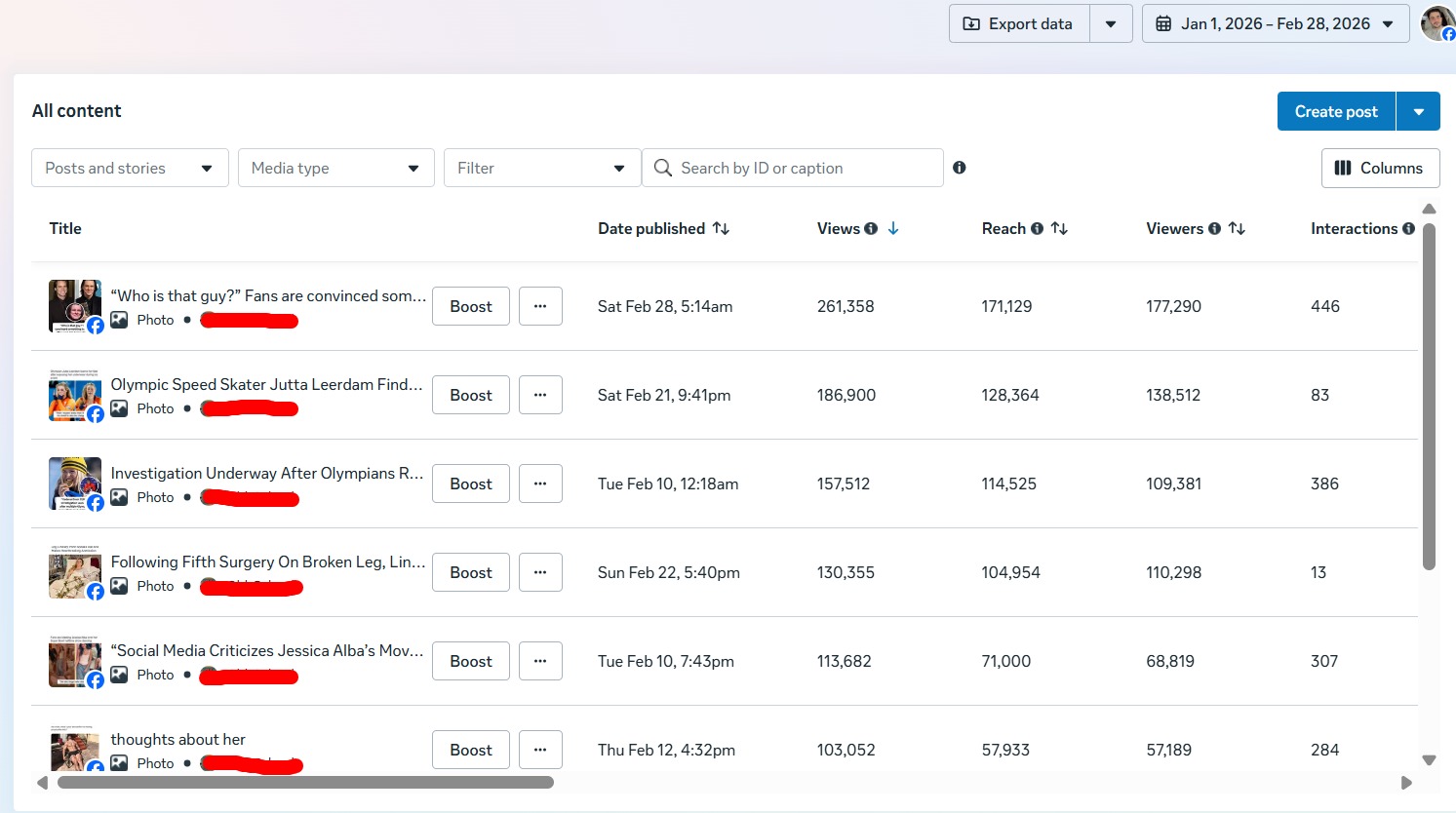The width and height of the screenshot is (1456, 813).
Task: Open thumbnail of Jessica Alba post
Action: (75, 661)
